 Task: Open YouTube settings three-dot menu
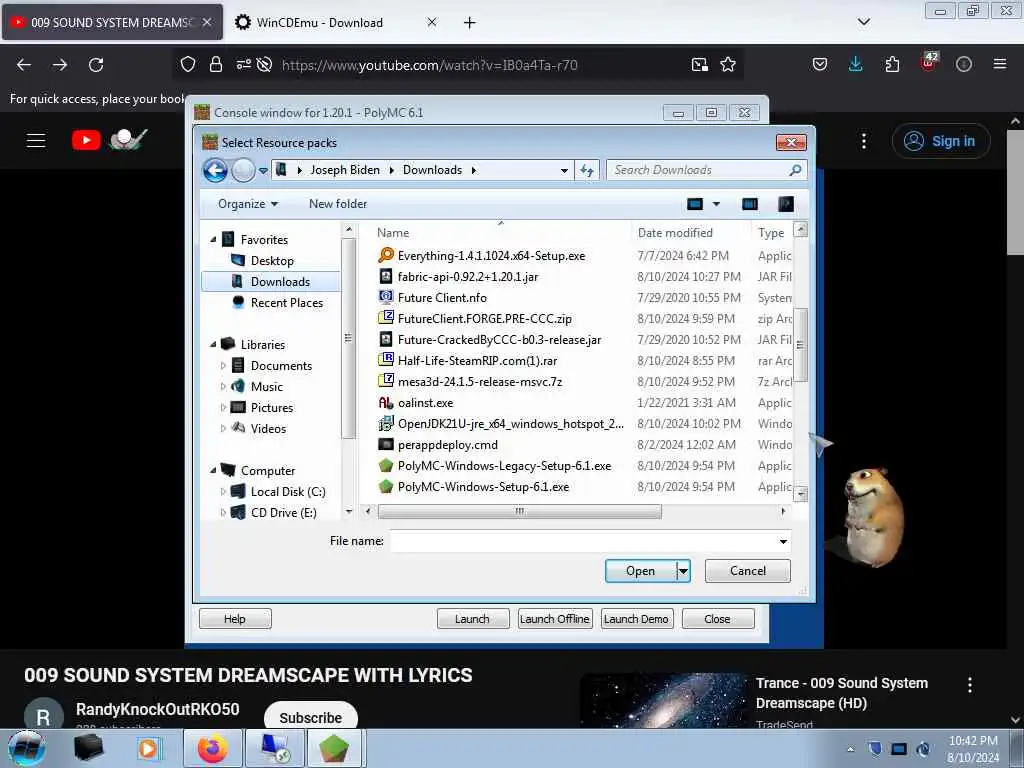coord(864,141)
